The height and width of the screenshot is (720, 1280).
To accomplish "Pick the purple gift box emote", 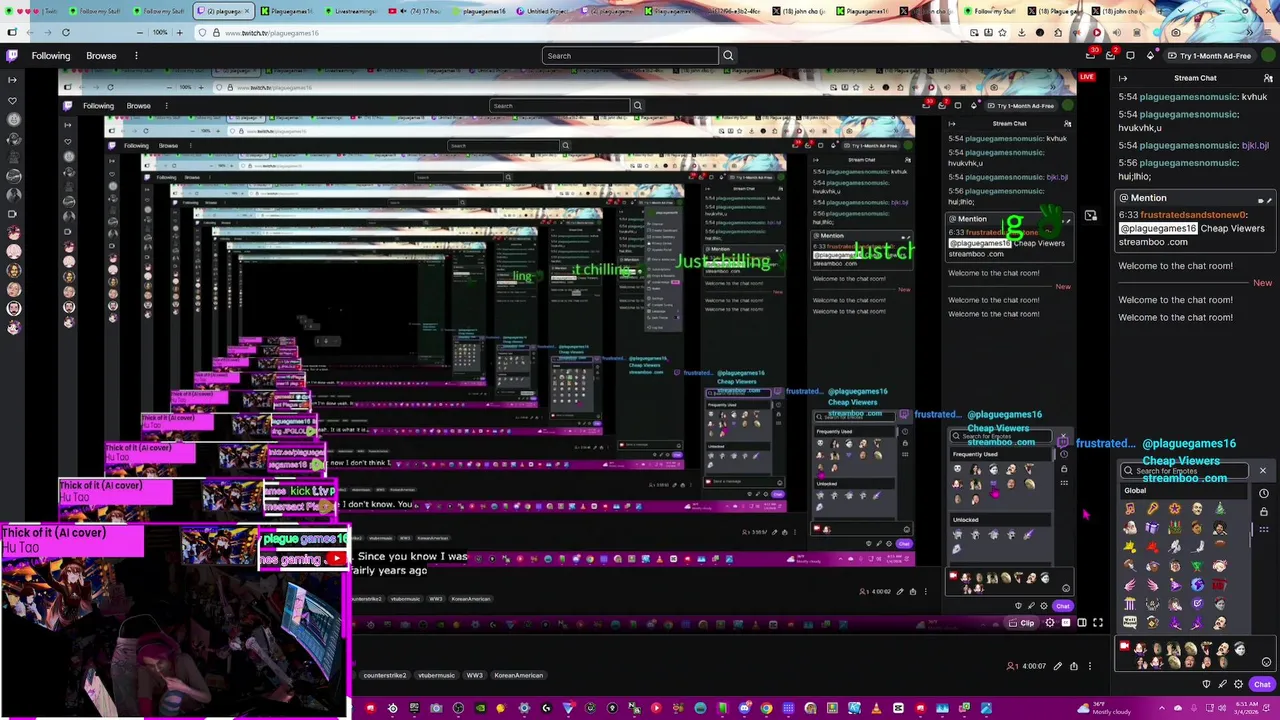I will point(1152,527).
